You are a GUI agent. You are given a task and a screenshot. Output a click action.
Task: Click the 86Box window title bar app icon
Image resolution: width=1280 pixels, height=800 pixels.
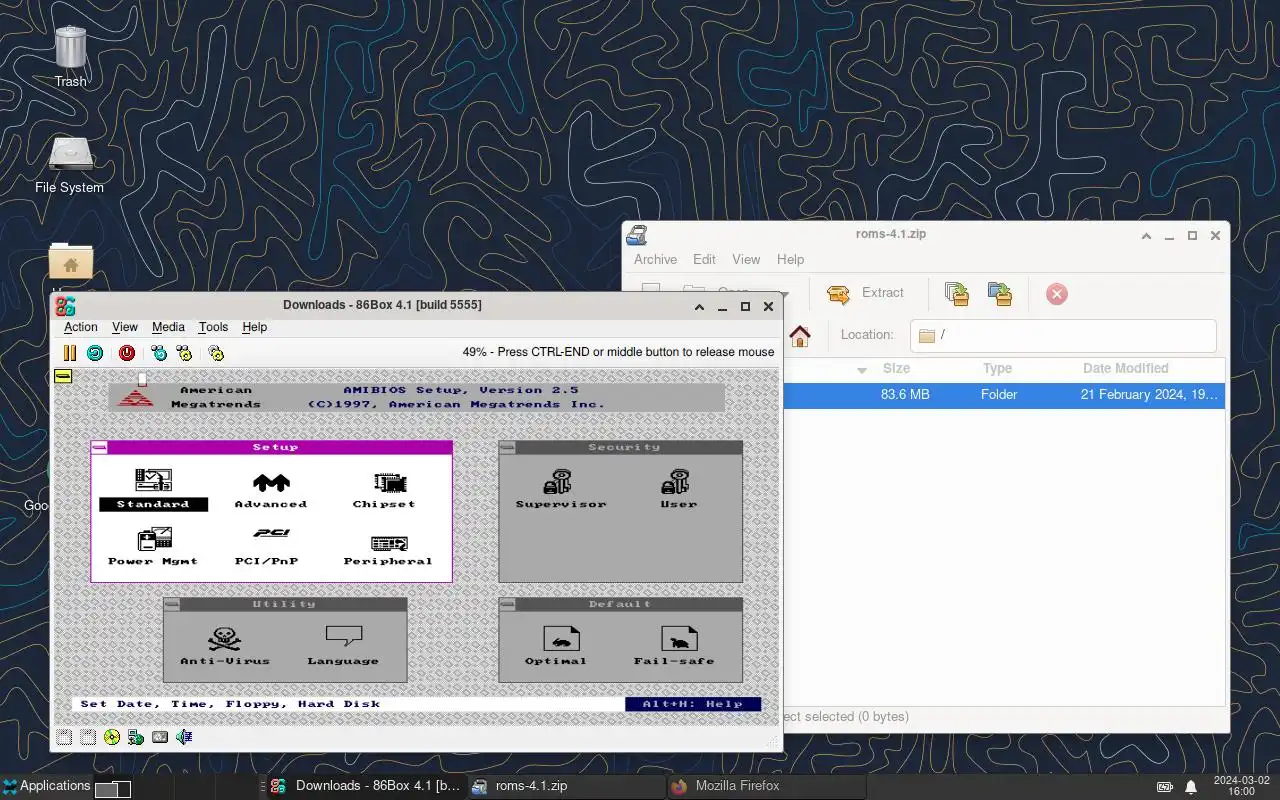point(65,305)
